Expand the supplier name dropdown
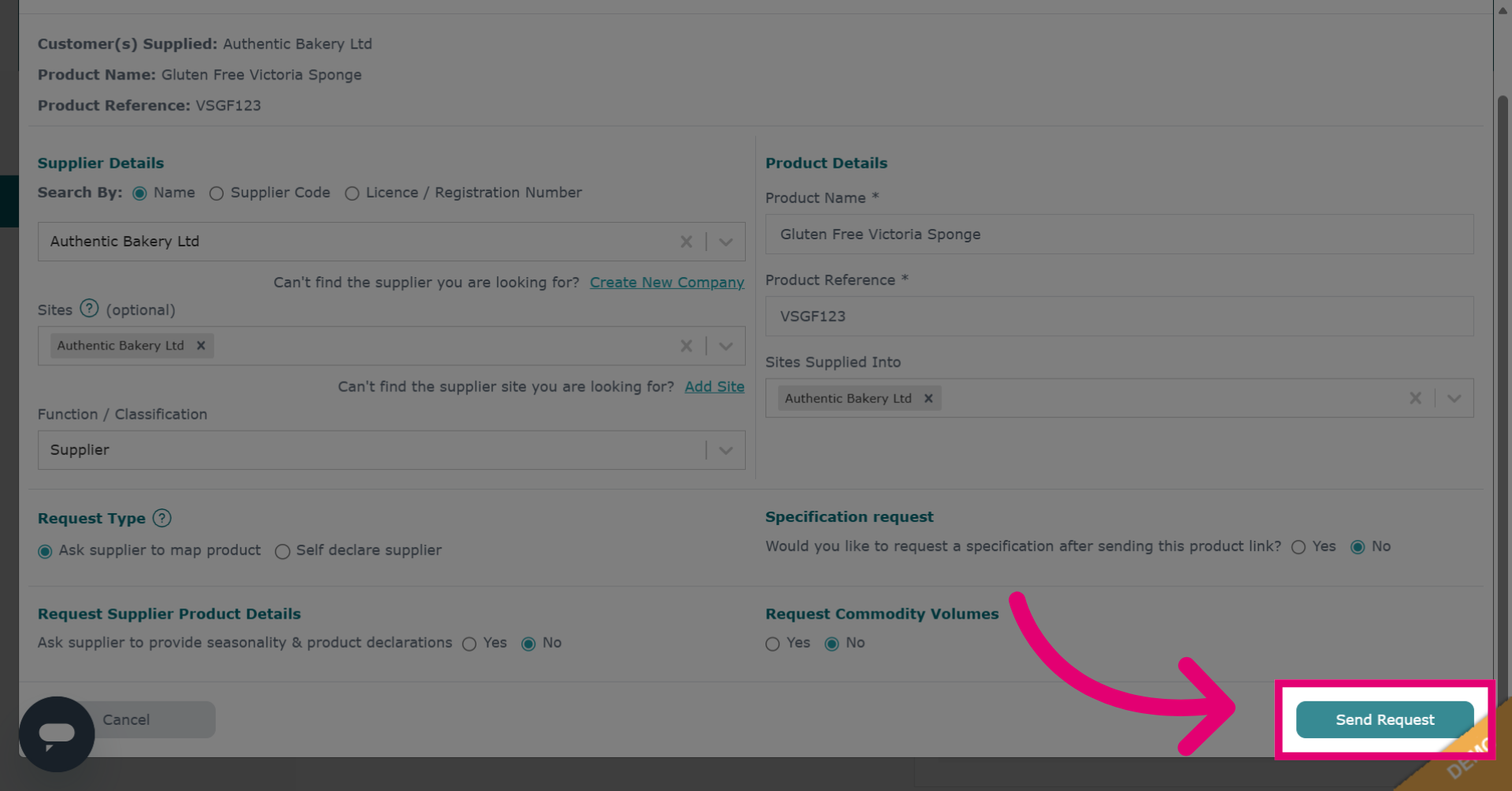1512x791 pixels. tap(726, 242)
